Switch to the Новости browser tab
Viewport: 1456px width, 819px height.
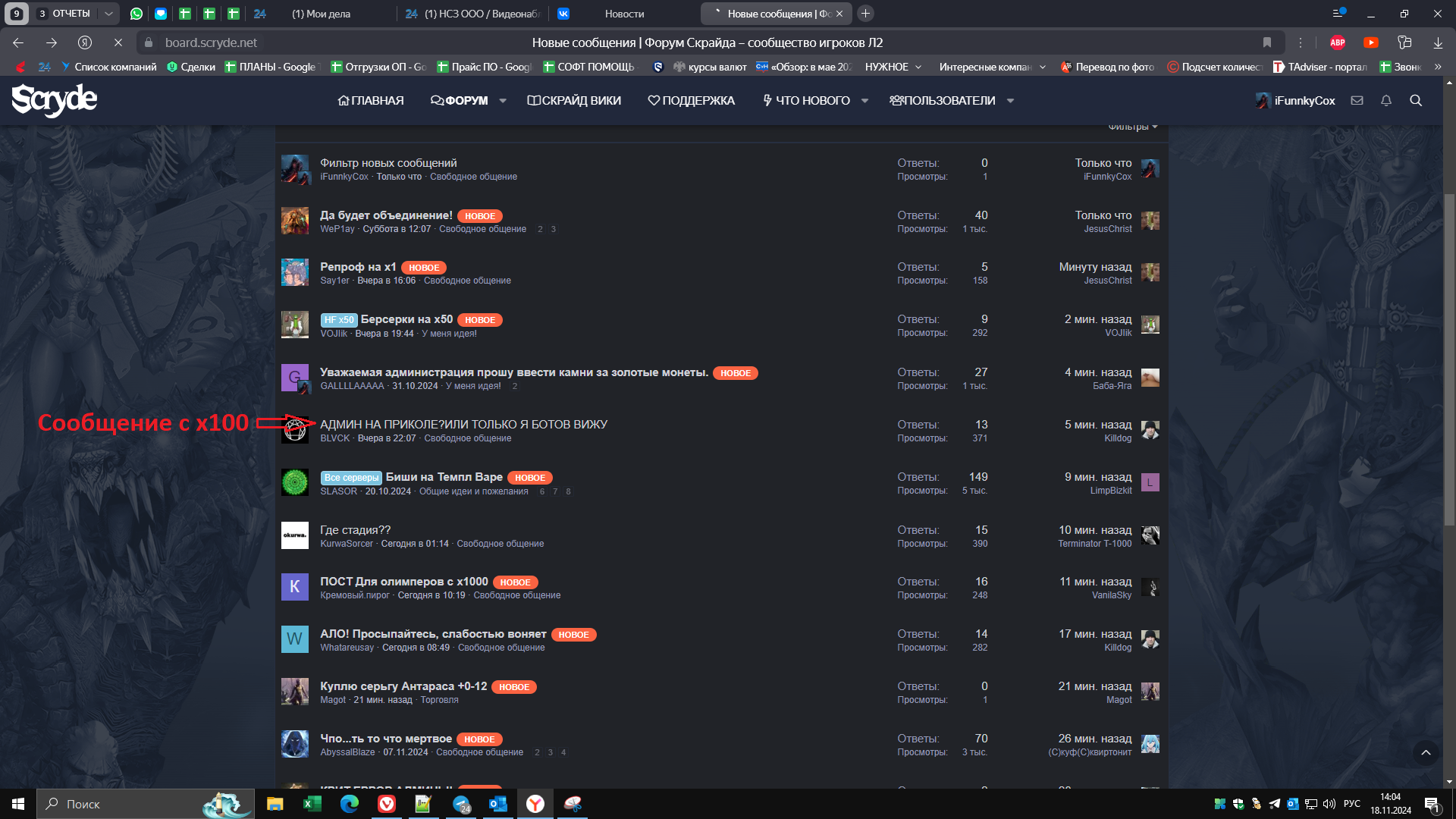[624, 14]
